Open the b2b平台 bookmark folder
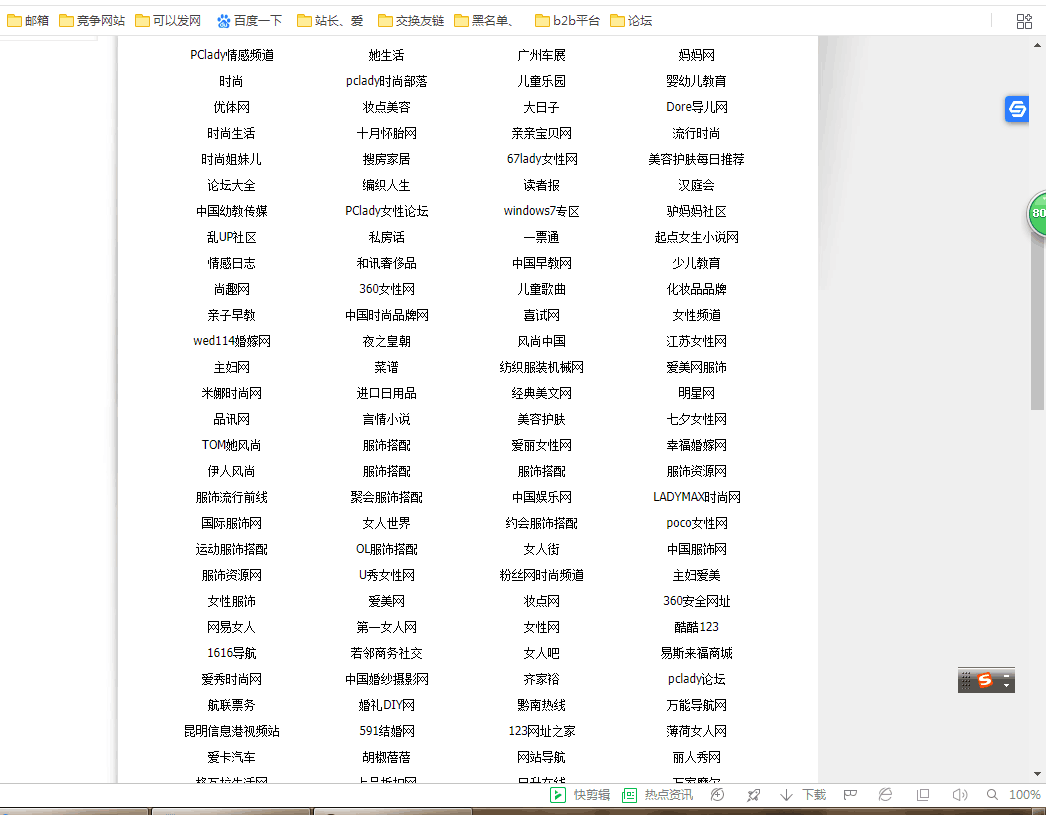1046x815 pixels. pos(568,21)
